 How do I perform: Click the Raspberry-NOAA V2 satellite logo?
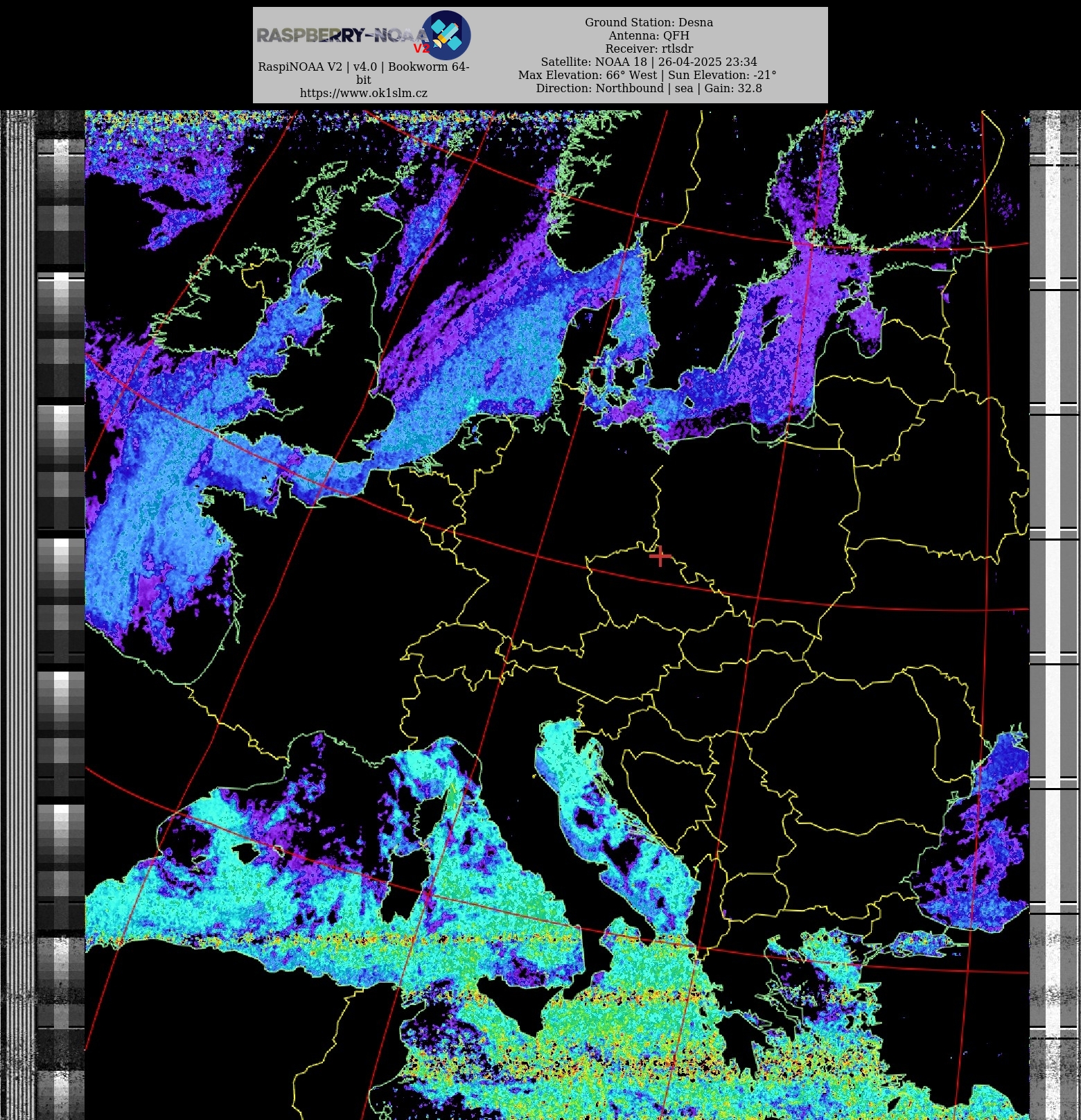(446, 35)
